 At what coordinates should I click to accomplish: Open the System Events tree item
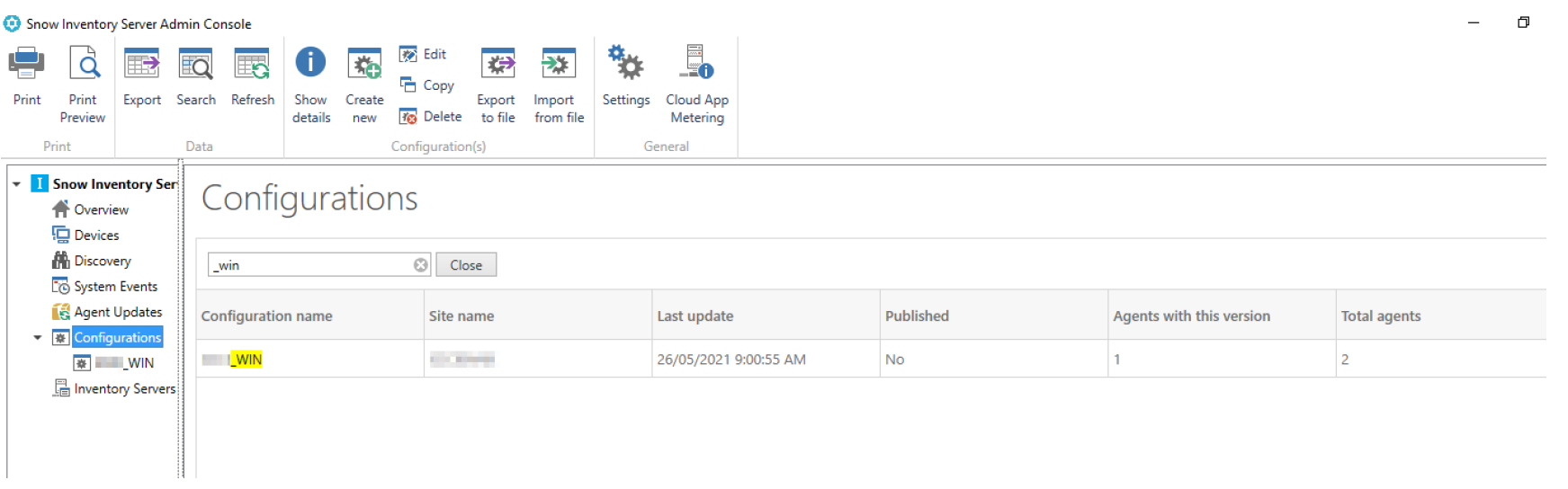tap(115, 286)
